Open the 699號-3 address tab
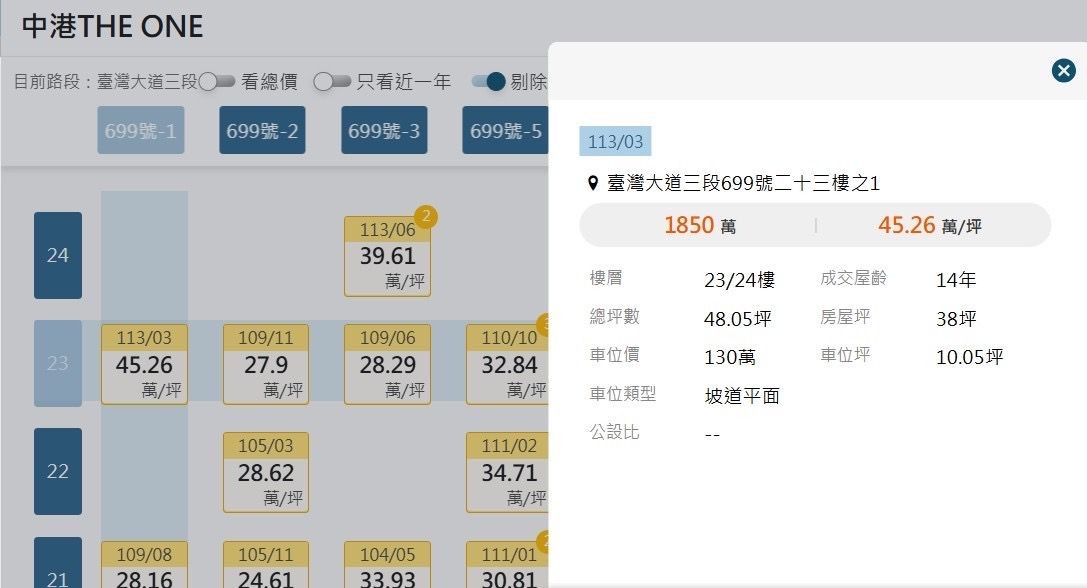The height and width of the screenshot is (588, 1087). 384,131
